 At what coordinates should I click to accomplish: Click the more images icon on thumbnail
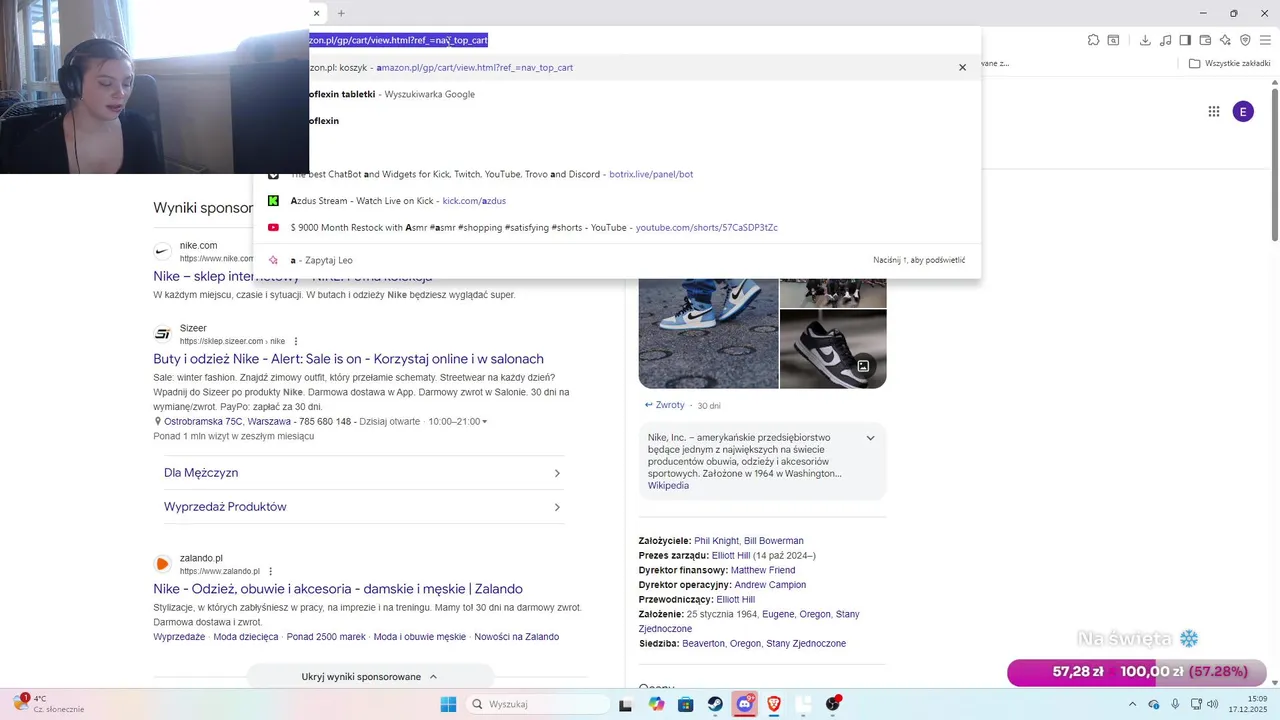[x=863, y=366]
